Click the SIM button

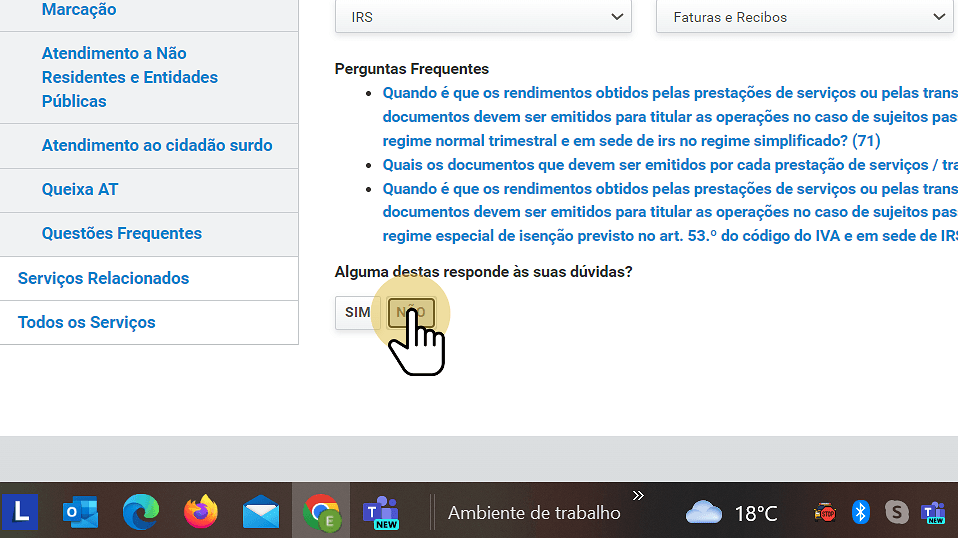click(357, 313)
